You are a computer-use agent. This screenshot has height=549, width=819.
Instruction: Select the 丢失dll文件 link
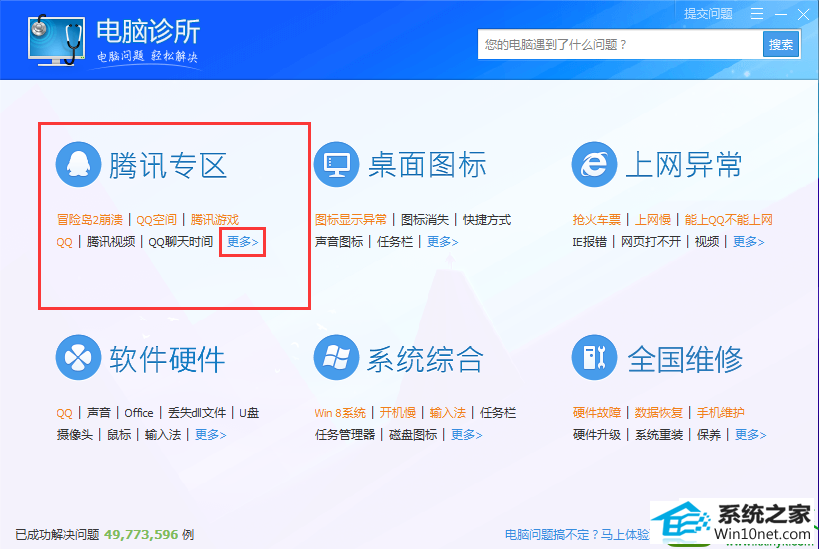click(x=197, y=413)
